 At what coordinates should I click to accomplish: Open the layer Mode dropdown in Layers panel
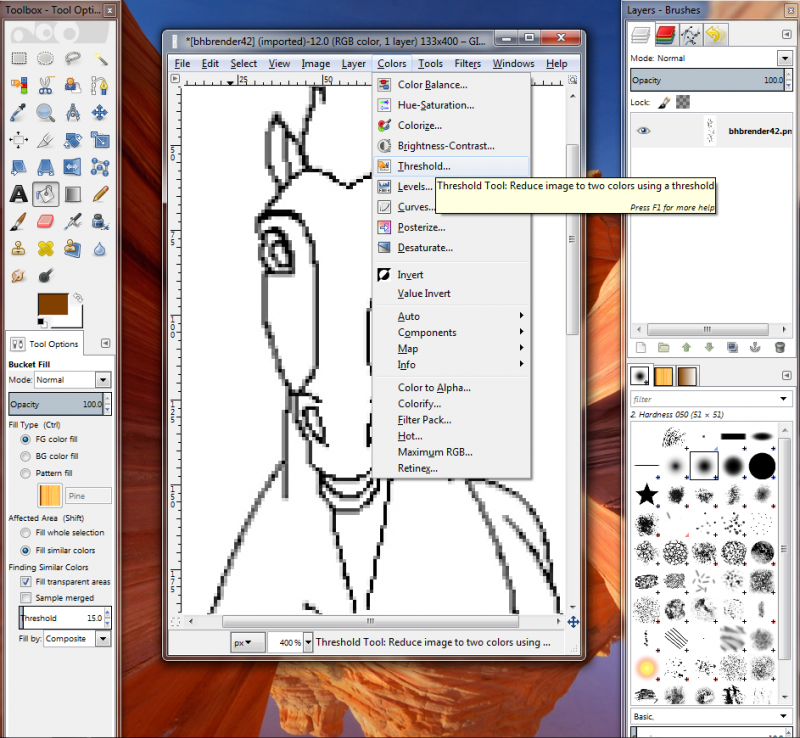coord(784,58)
